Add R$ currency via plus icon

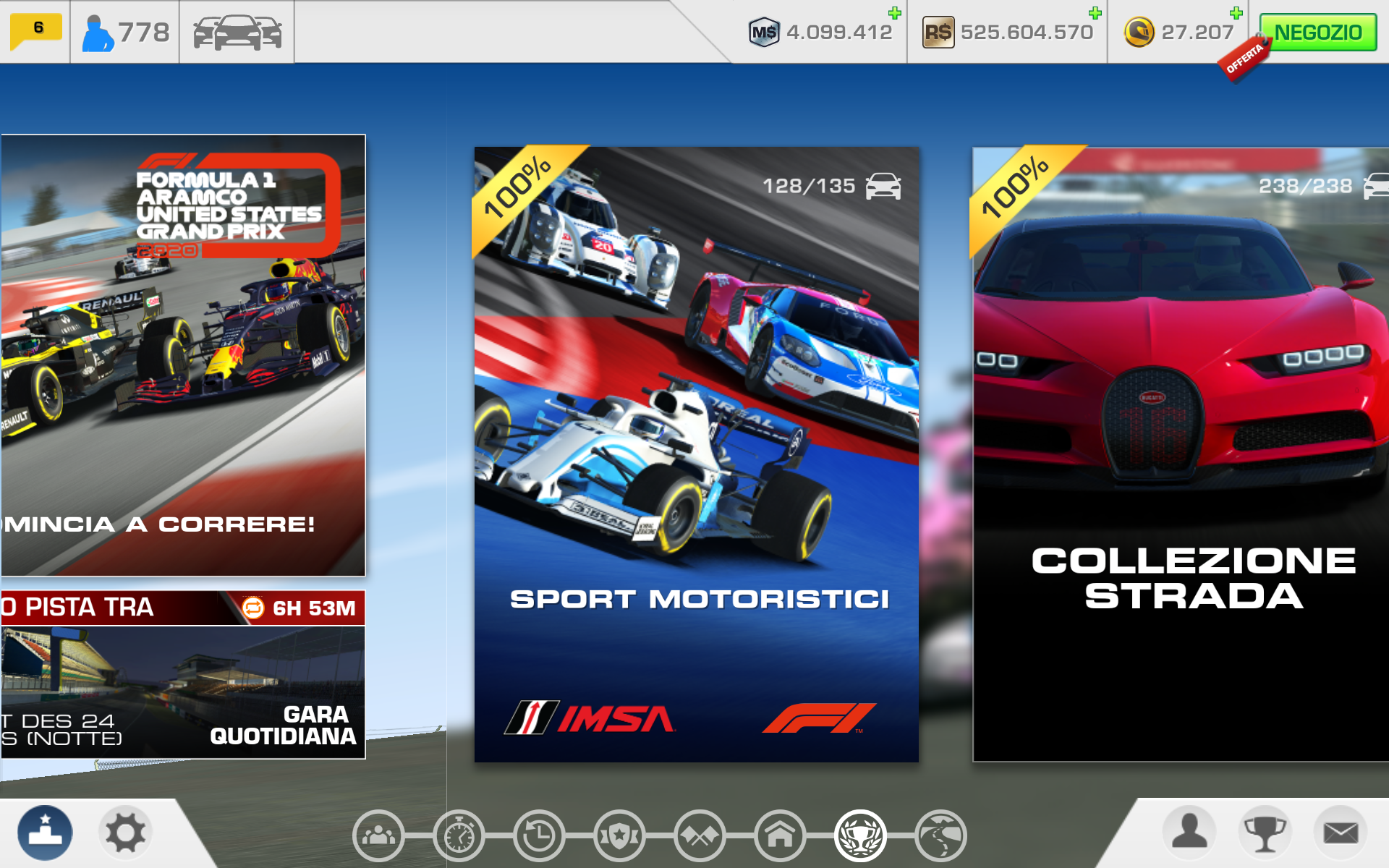tap(1095, 13)
